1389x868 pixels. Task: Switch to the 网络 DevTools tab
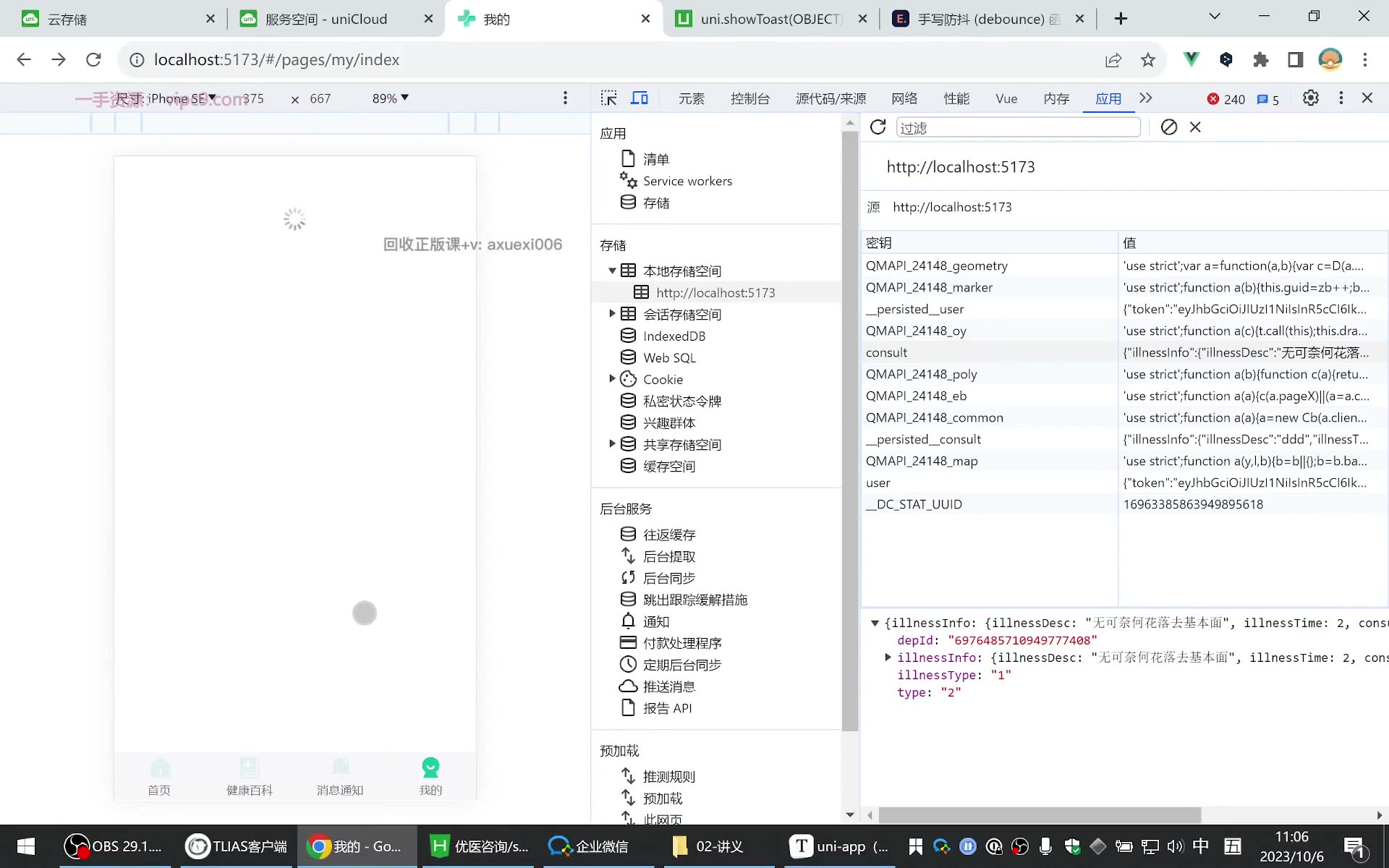coord(904,99)
